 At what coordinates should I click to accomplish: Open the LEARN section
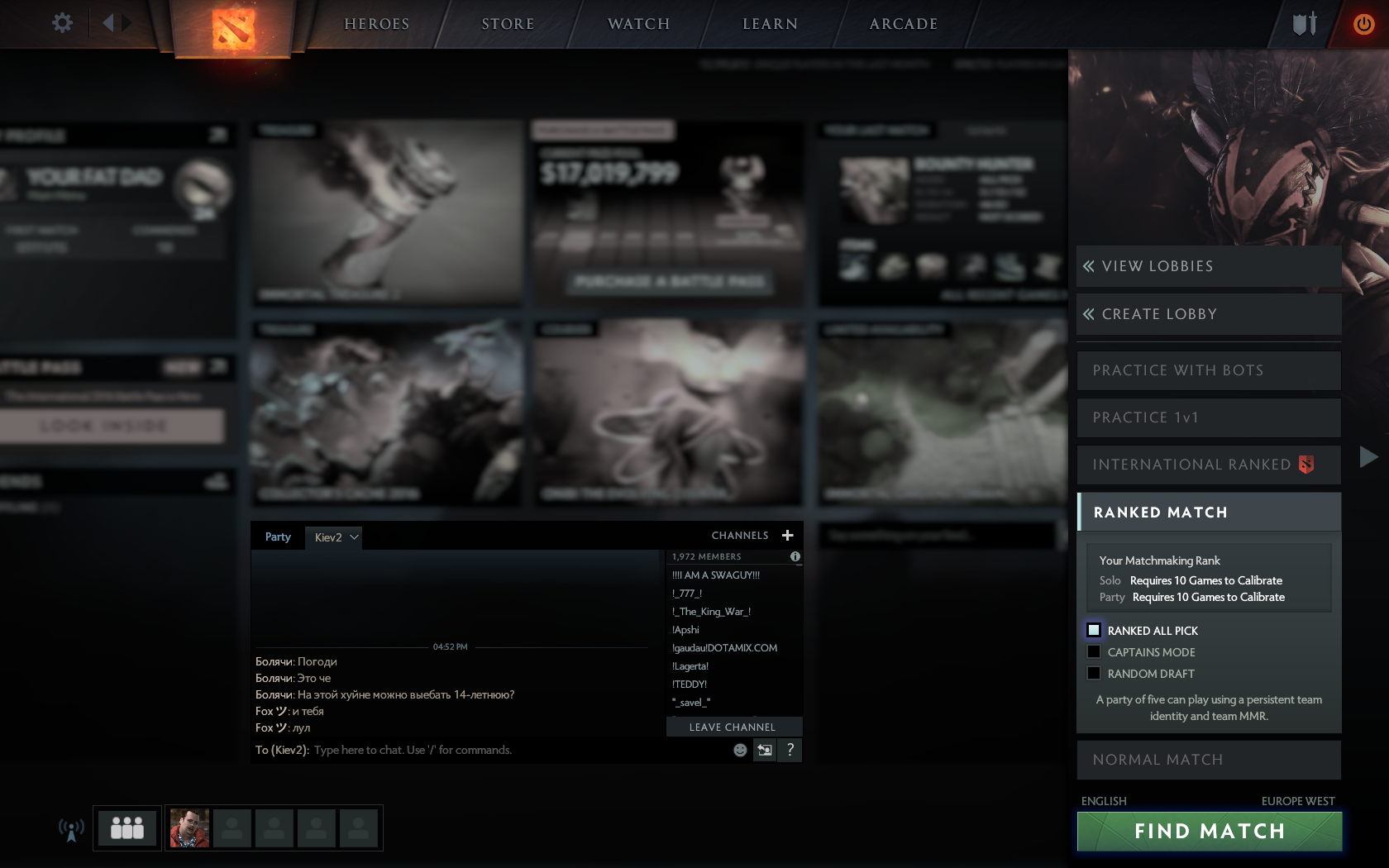pos(771,24)
